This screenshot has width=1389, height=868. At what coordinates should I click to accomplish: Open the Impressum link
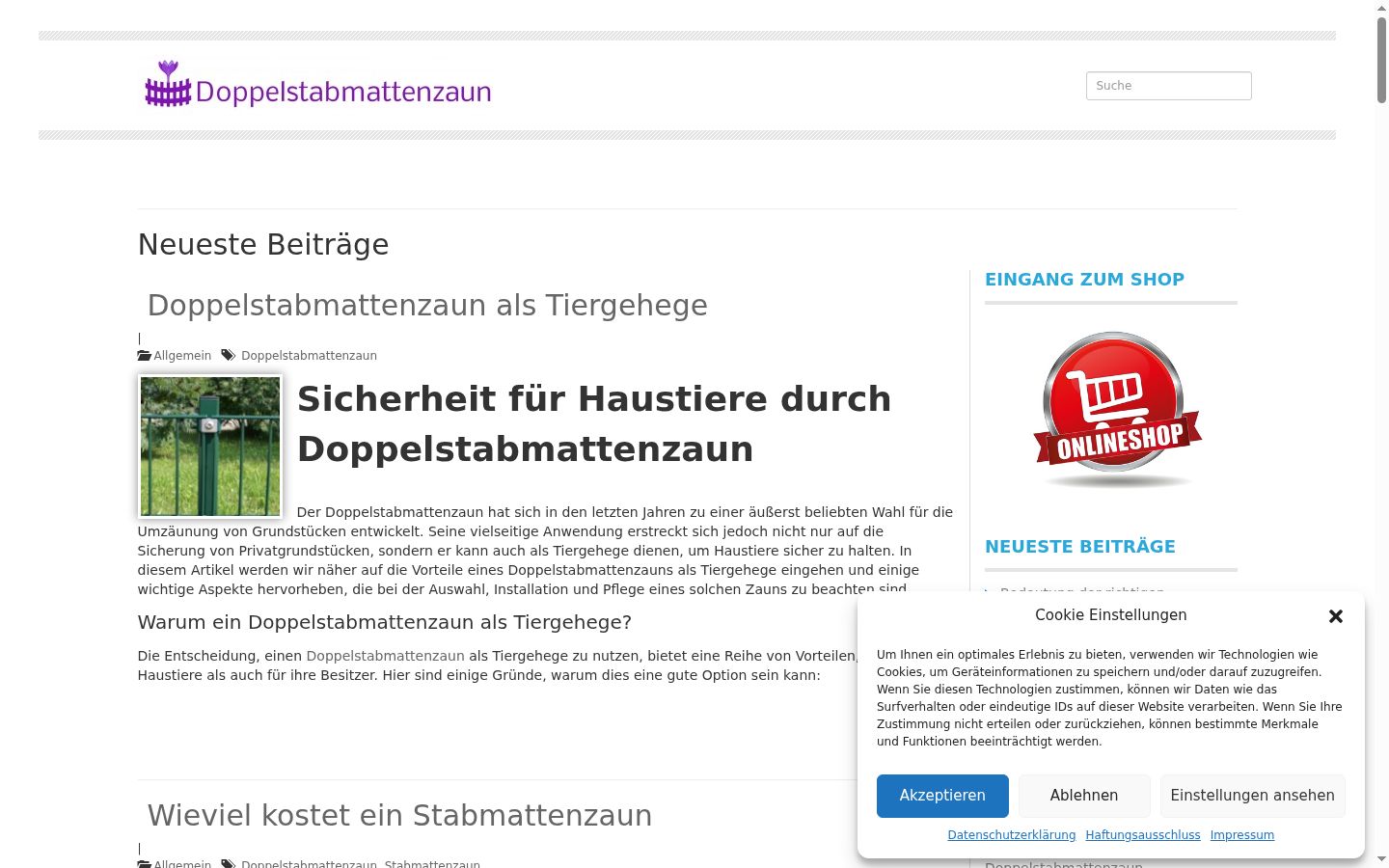(1242, 835)
